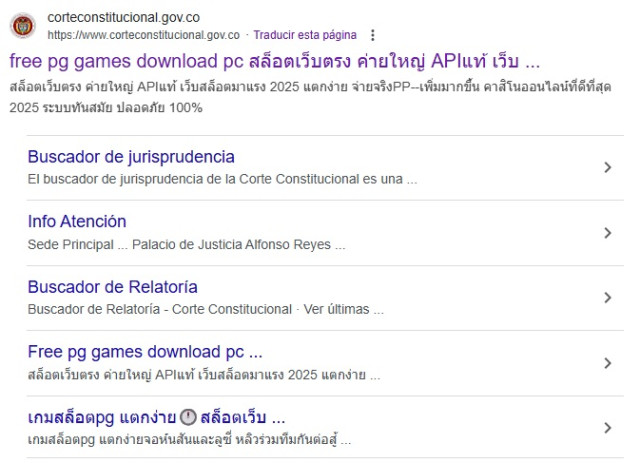
Task: Click the snippet text ending with Ver últimas
Action: pyautogui.click(x=205, y=310)
